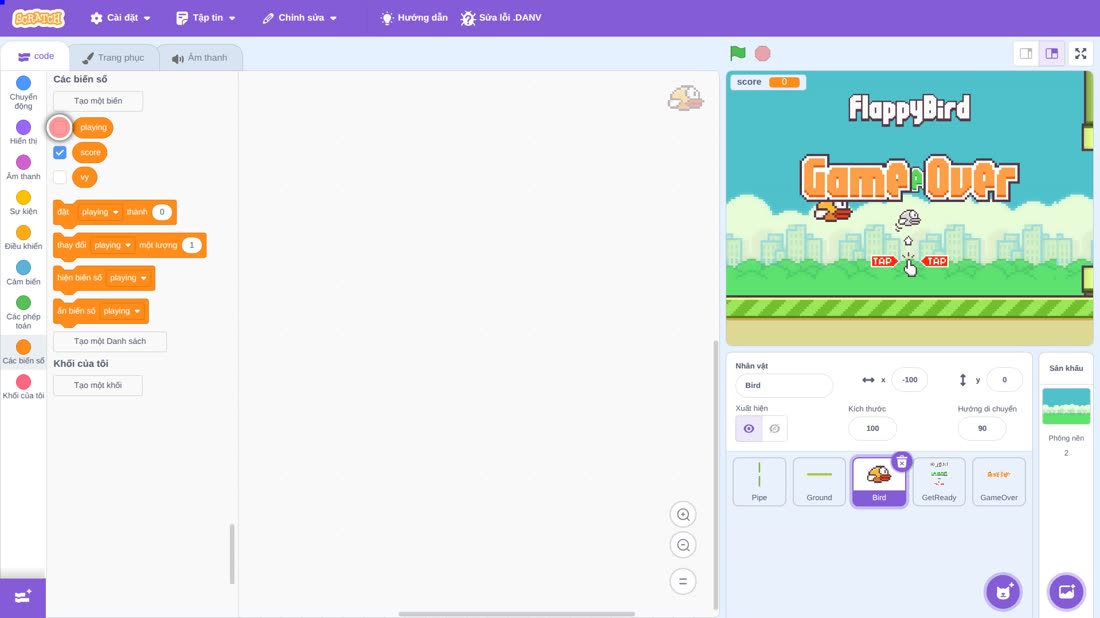Toggle the playing variable checkbox
The width and height of the screenshot is (1100, 618).
[60, 127]
